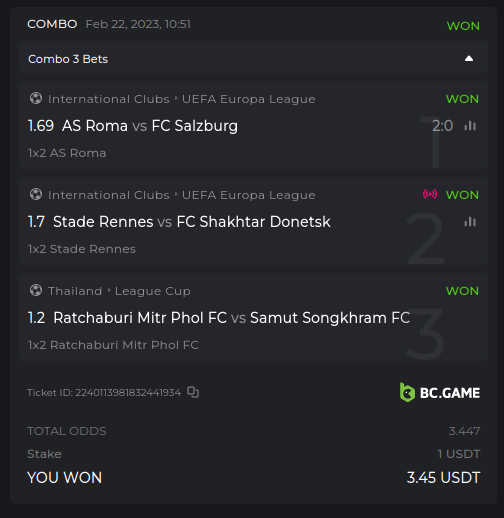This screenshot has height=518, width=504.
Task: Copy the Ticket ID using copy icon
Action: [x=193, y=392]
